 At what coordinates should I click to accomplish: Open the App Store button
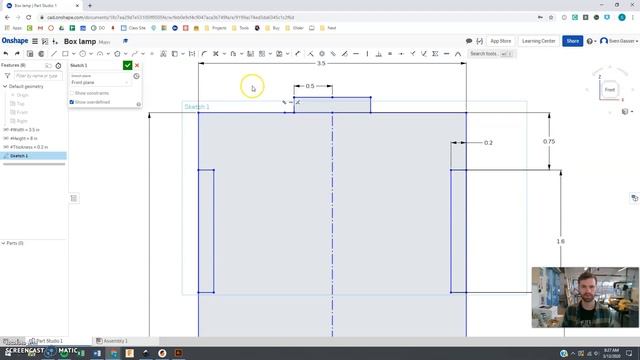click(500, 41)
